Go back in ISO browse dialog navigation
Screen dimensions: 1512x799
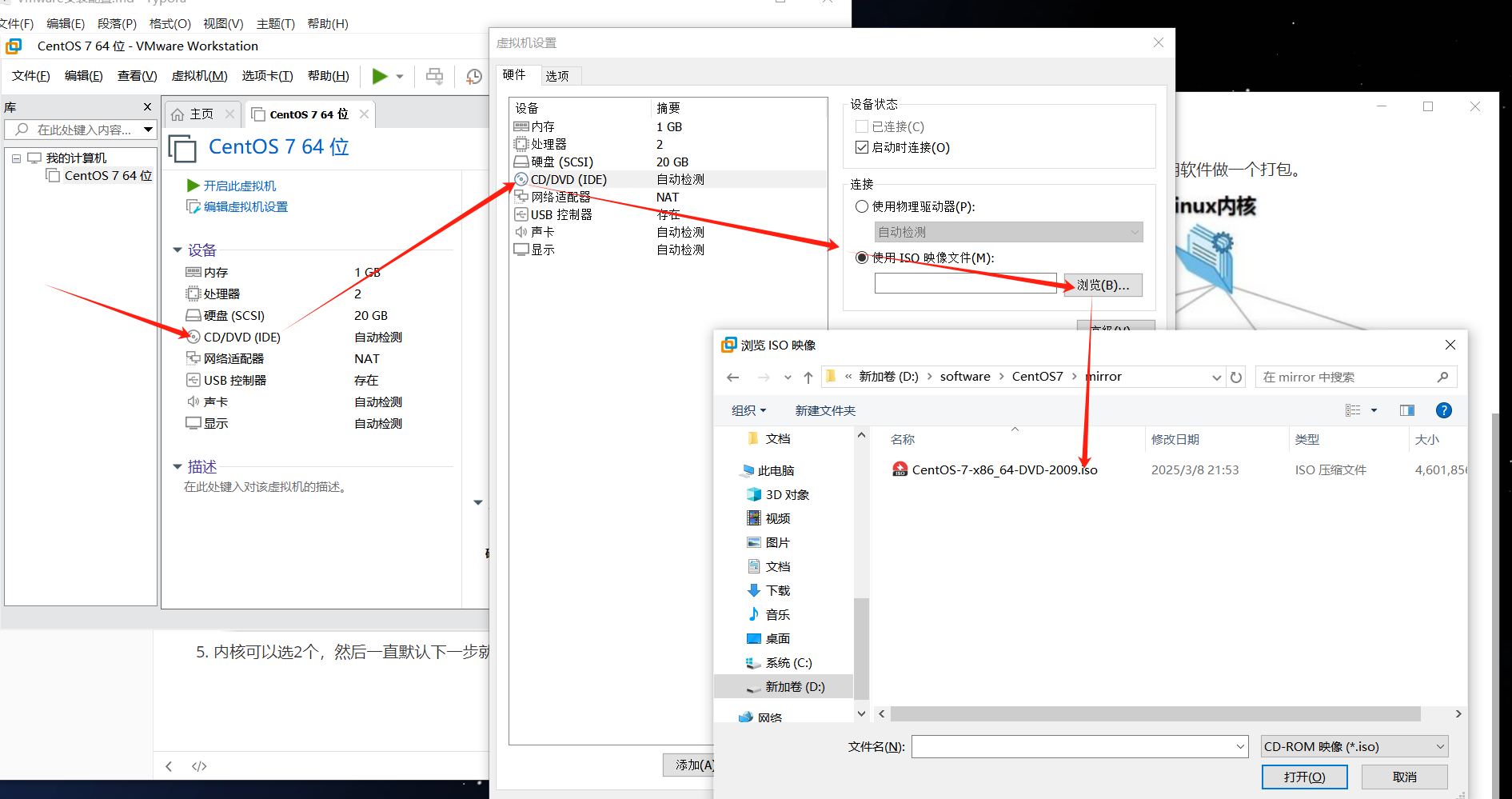pos(733,377)
